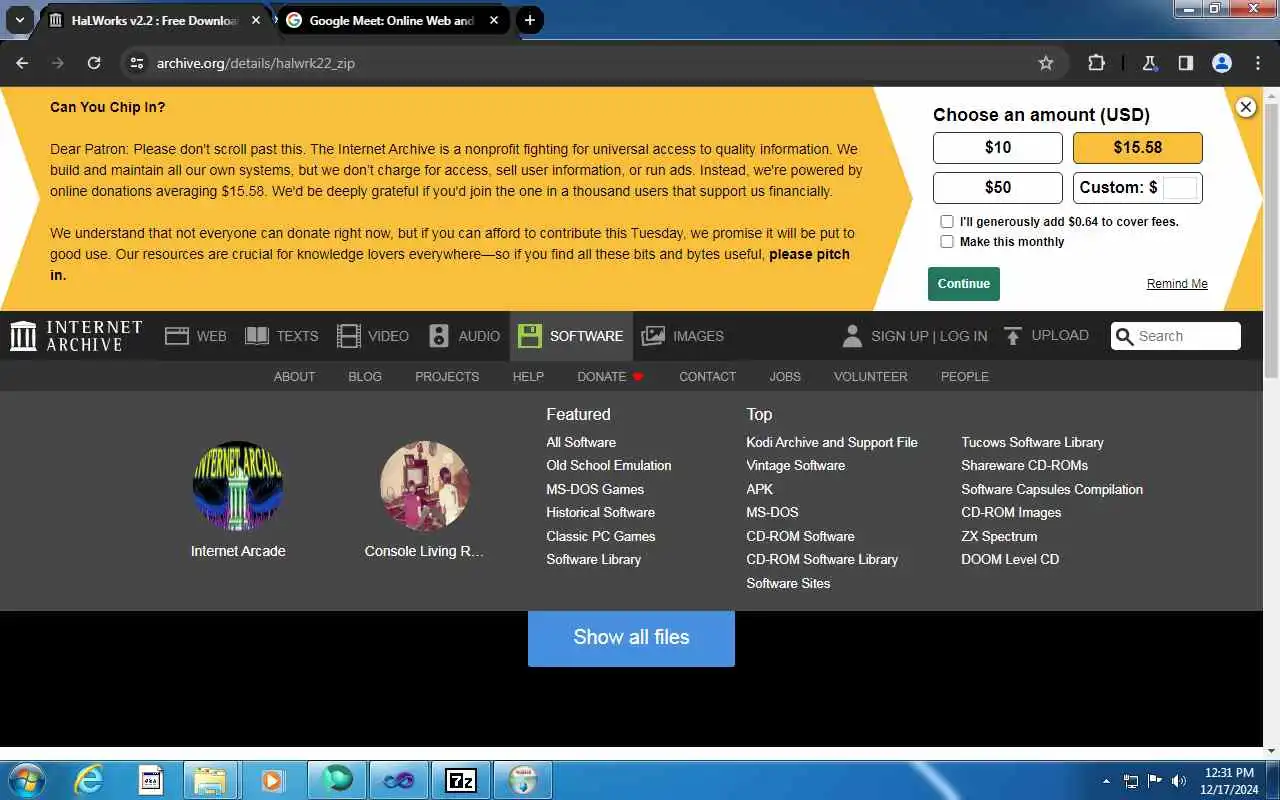Screen dimensions: 1280x800
Task: Open Chrome extensions puzzle icon
Action: click(1096, 63)
